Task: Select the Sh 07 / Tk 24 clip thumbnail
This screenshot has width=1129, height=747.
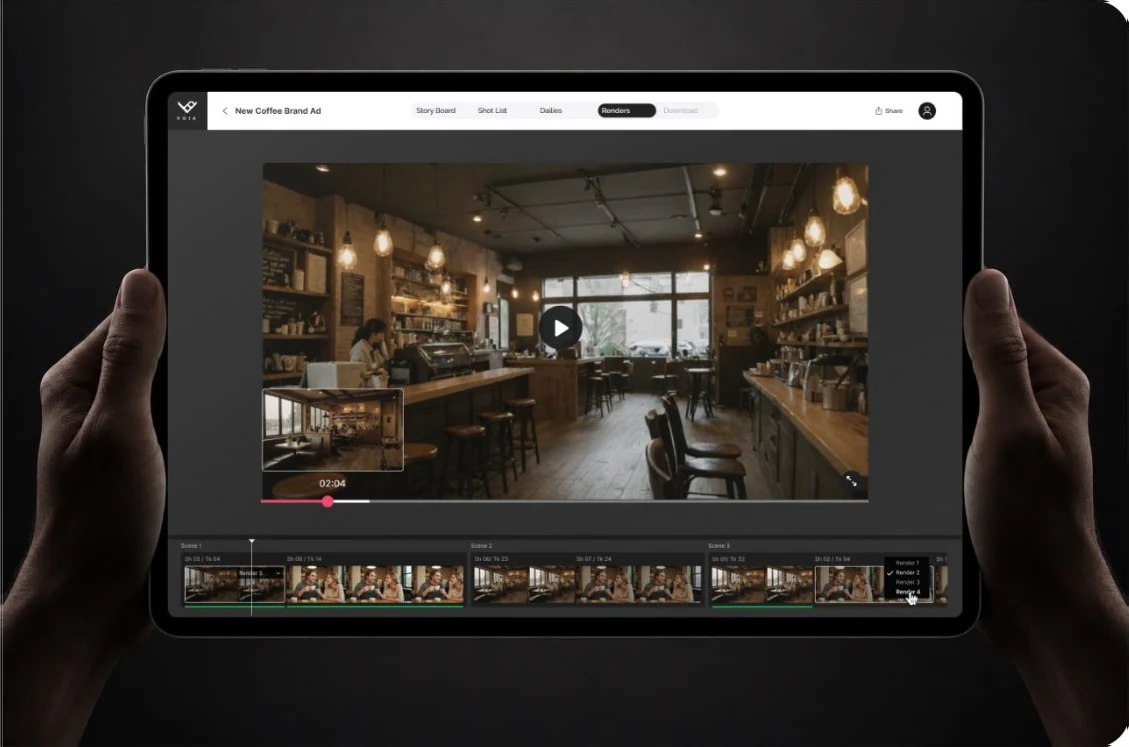Action: (x=638, y=583)
